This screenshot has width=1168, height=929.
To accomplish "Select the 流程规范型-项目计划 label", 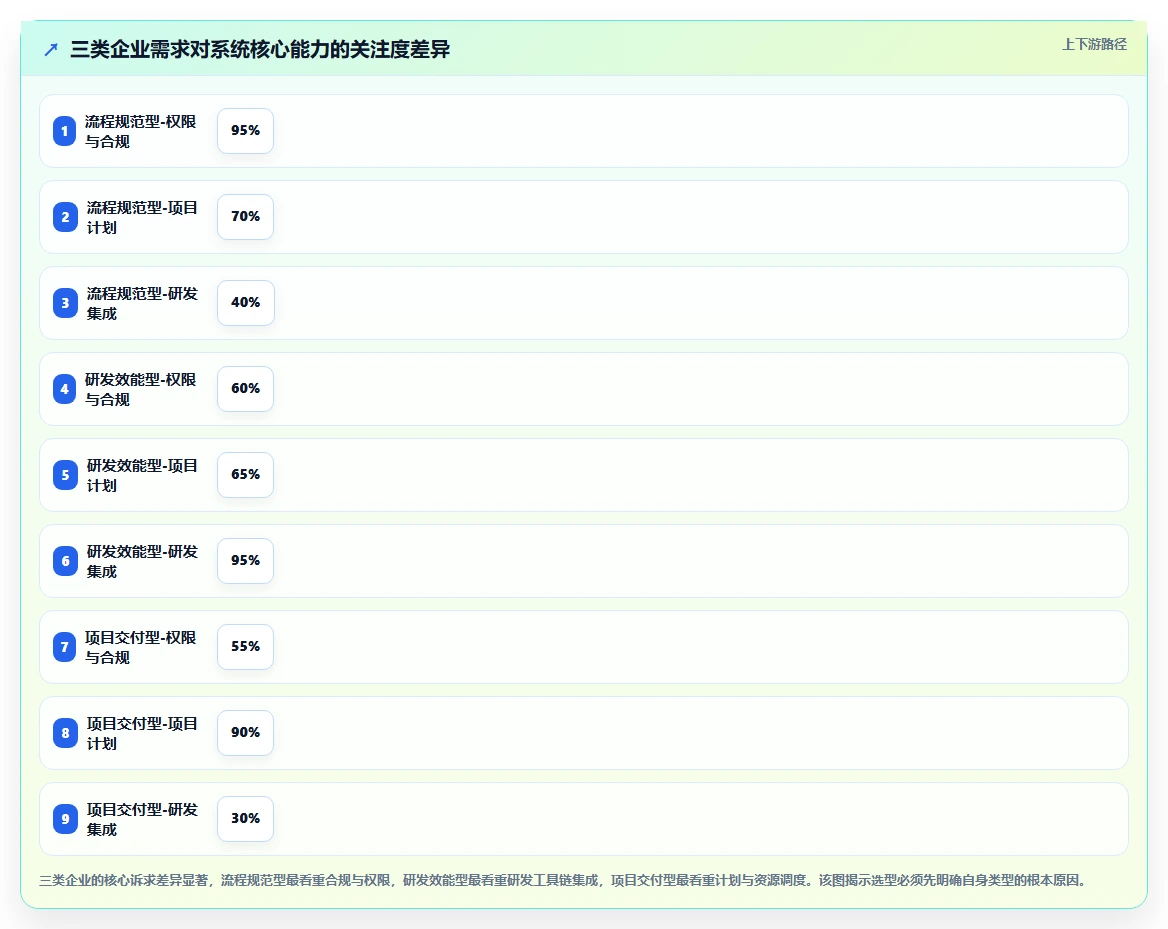I will click(142, 218).
